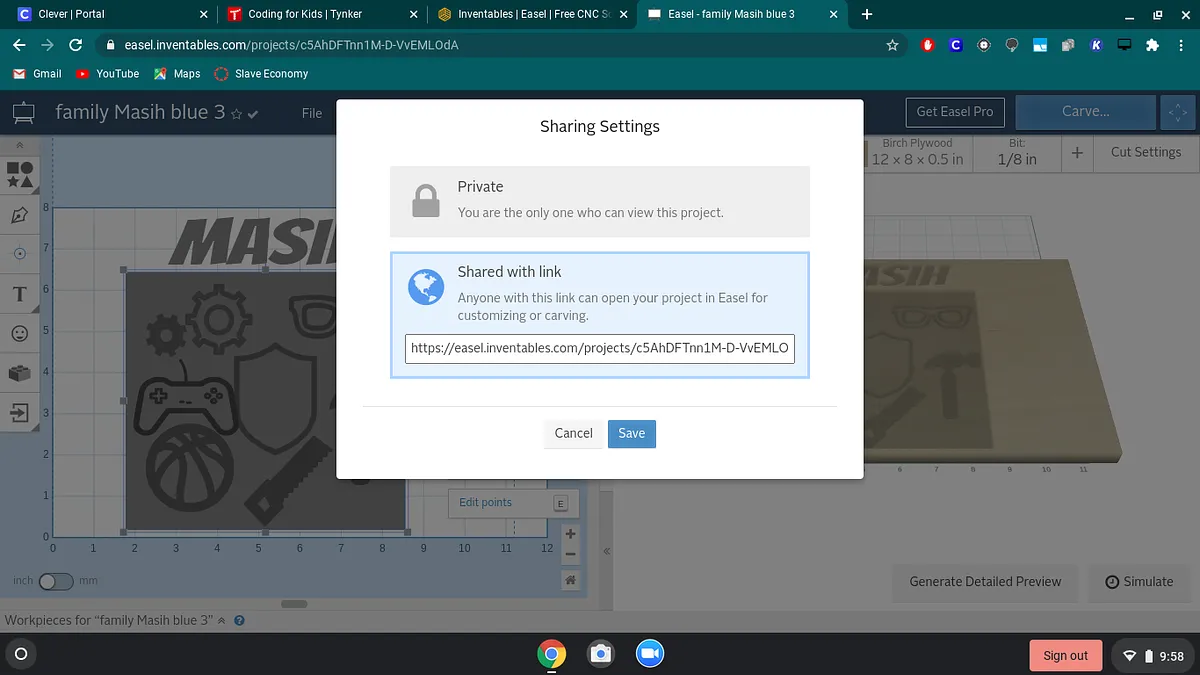Select the Text tool in the sidebar
This screenshot has width=1200, height=675.
tap(19, 294)
